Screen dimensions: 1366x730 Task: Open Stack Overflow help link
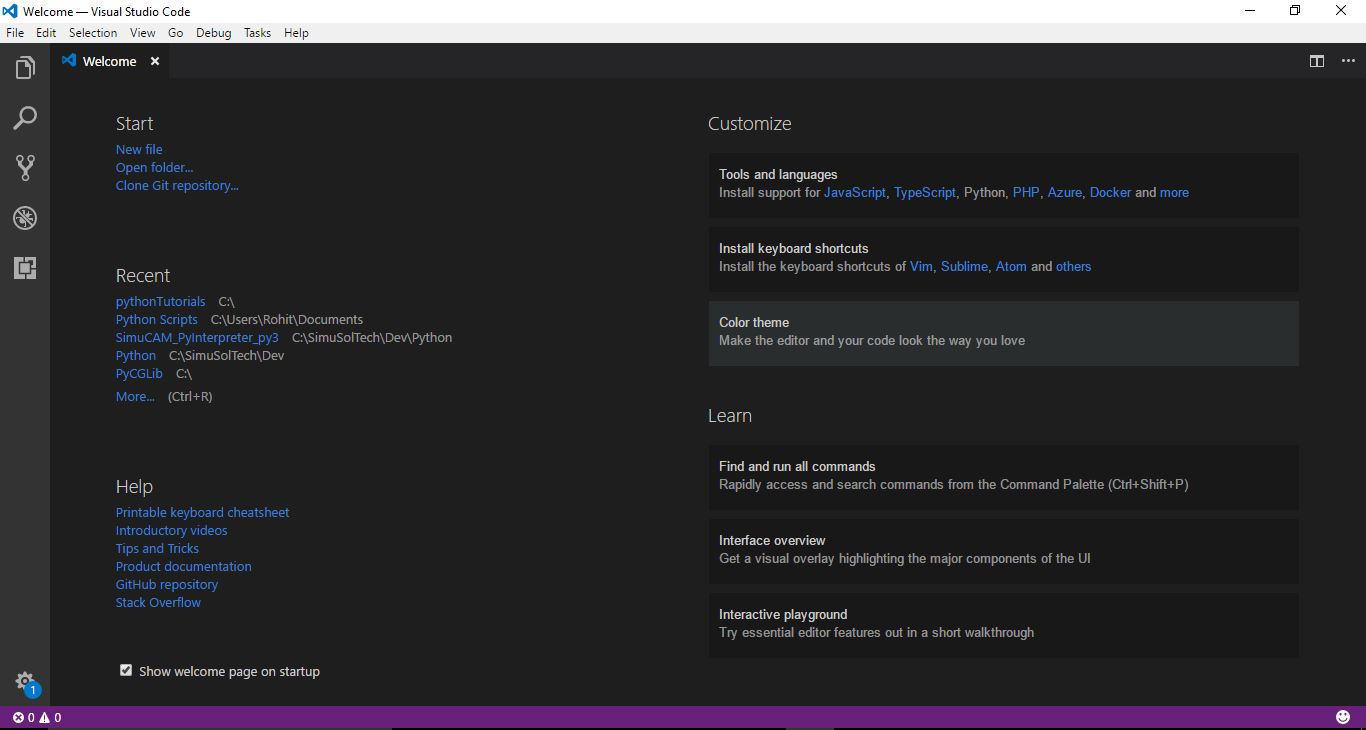pyautogui.click(x=158, y=602)
